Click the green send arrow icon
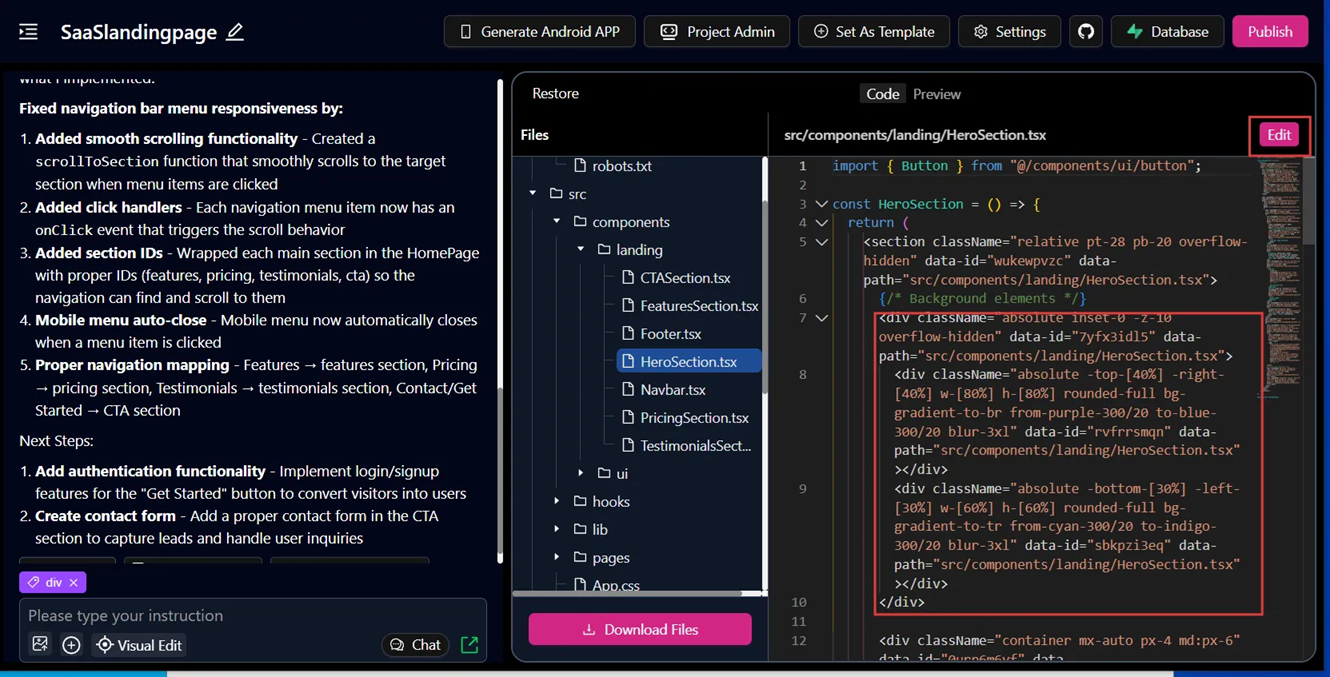This screenshot has width=1330, height=677. coord(469,645)
